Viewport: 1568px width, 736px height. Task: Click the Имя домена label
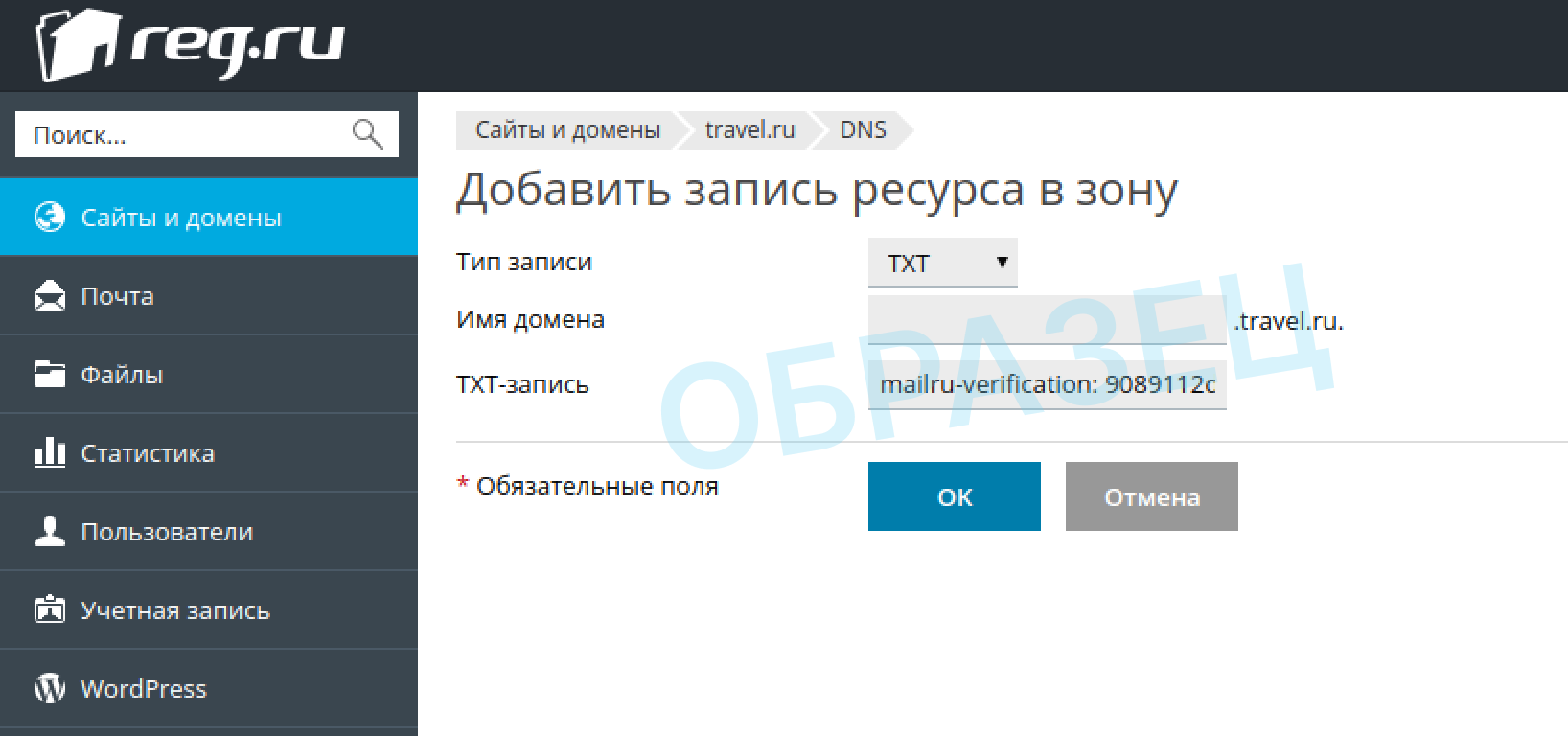coord(530,319)
